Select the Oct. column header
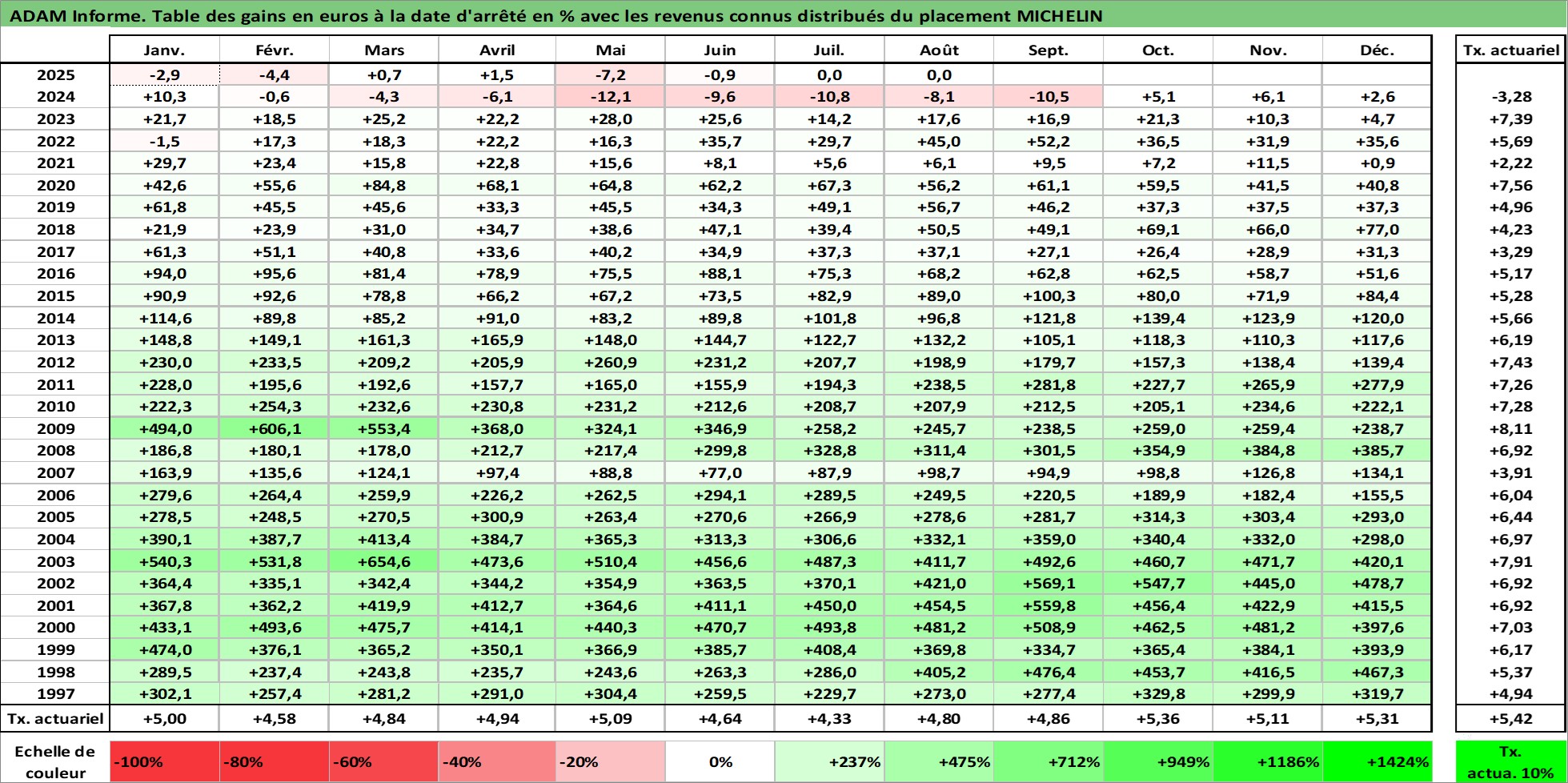Viewport: 1568px width, 783px height. (x=1158, y=50)
